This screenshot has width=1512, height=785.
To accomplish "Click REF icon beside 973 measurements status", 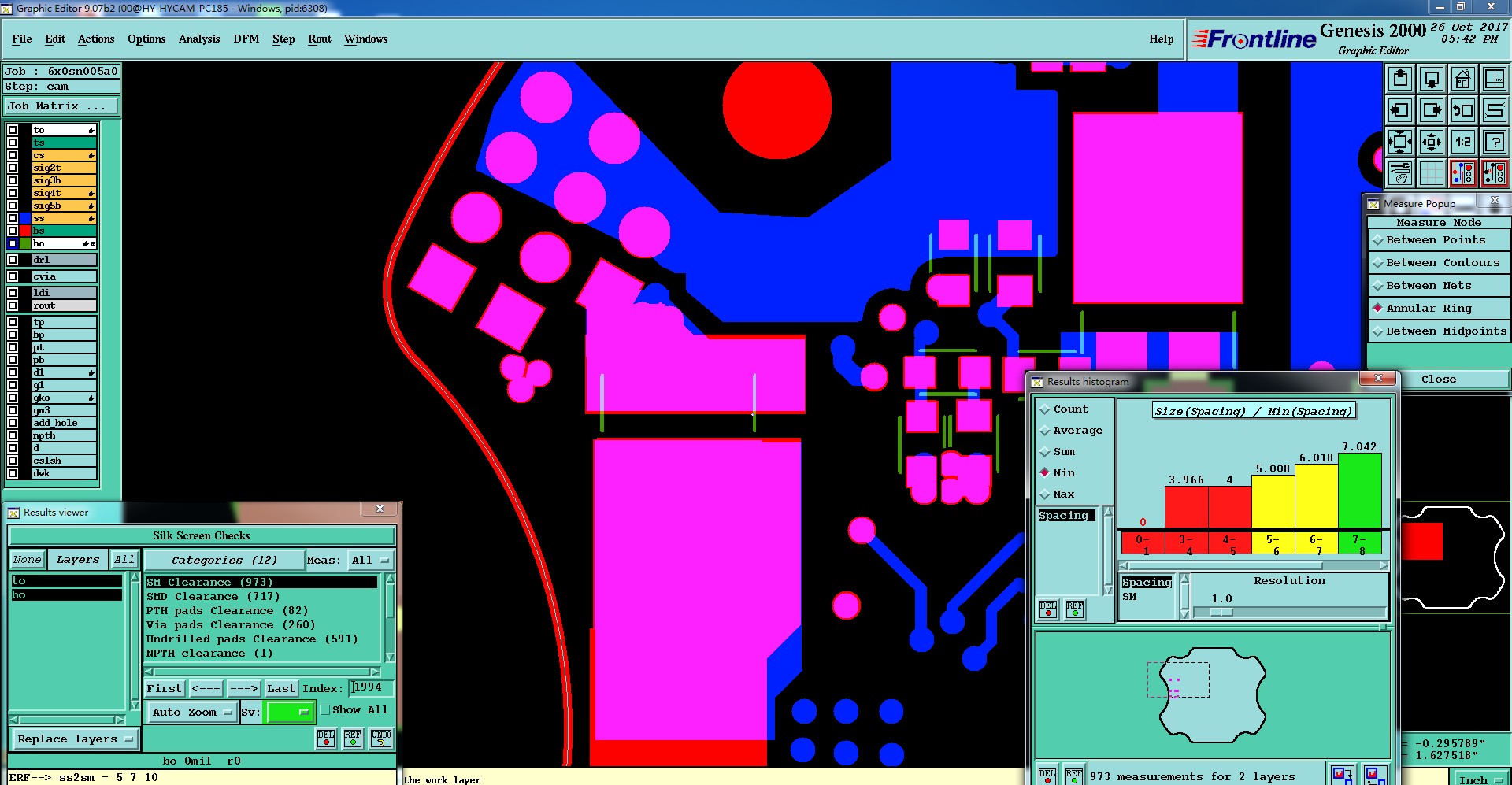I will (x=1074, y=776).
